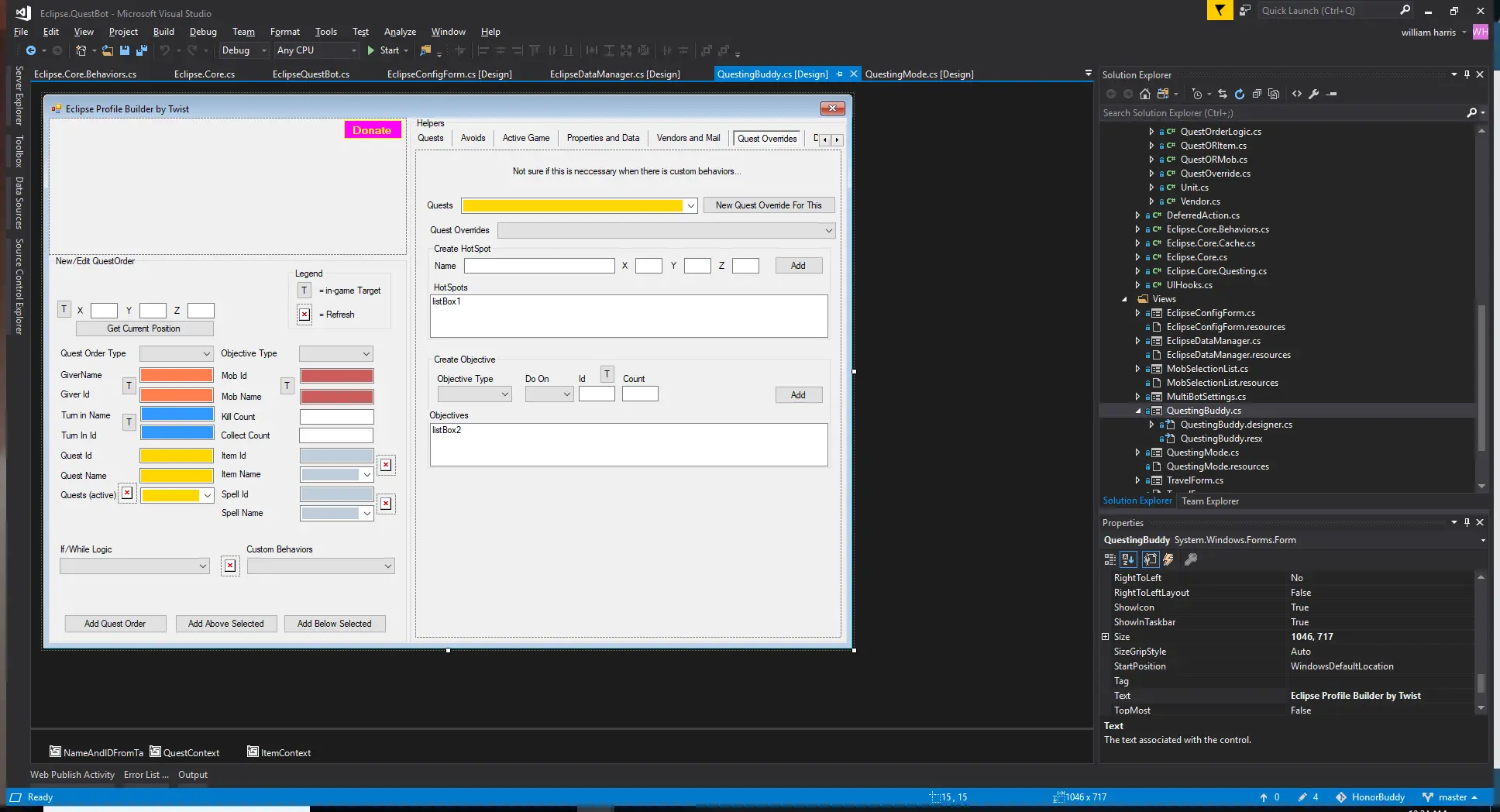1500x812 pixels.
Task: Switch to the QuestingMode.cs [Design] tab
Action: (x=919, y=74)
